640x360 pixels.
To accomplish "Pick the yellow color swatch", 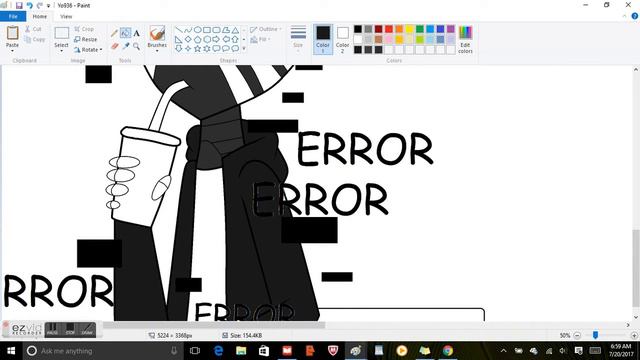I will click(409, 29).
